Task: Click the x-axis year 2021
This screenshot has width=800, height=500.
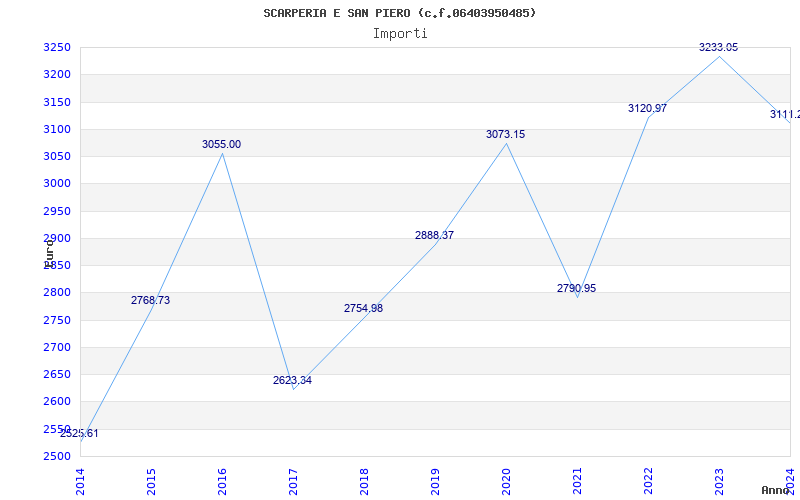Action: (x=577, y=482)
